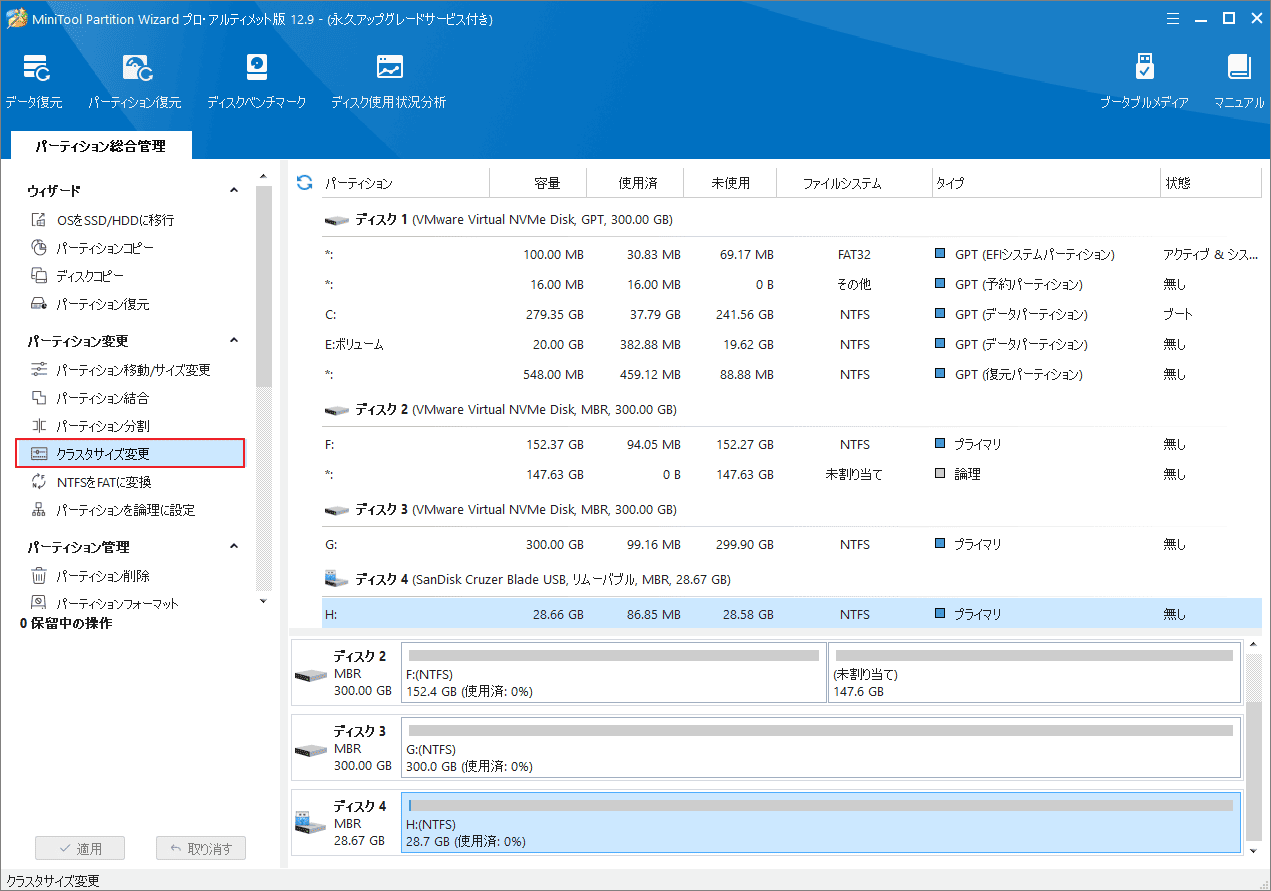Create ブータブルメディア
1271x891 pixels.
[1145, 81]
